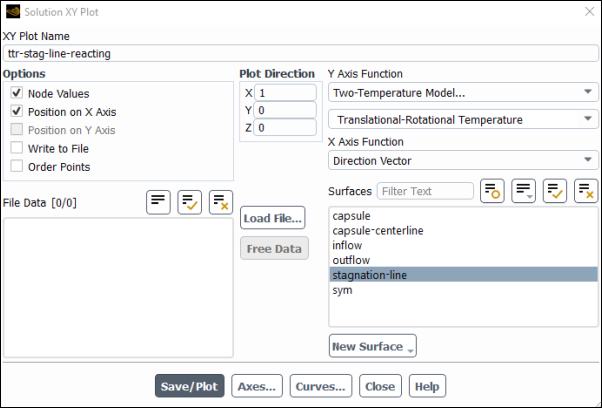Open the Surfaces list grouping icon
The height and width of the screenshot is (408, 602).
[x=523, y=190]
